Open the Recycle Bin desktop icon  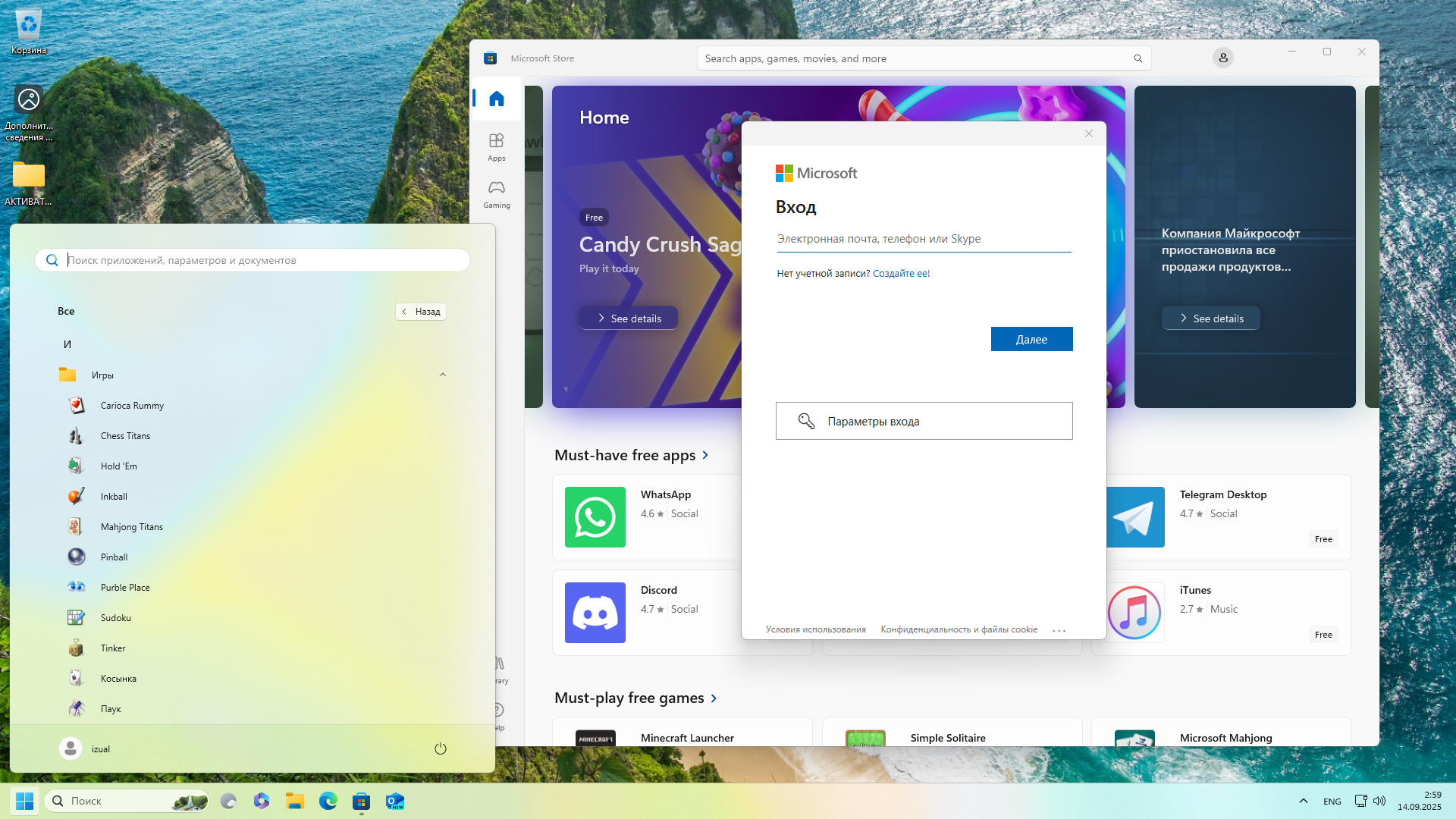[x=28, y=30]
